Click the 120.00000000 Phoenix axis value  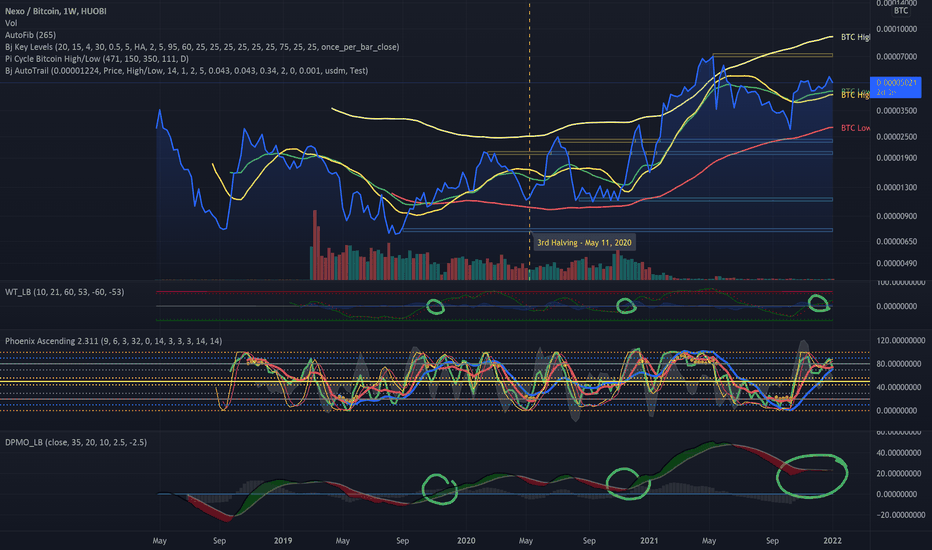tap(900, 341)
